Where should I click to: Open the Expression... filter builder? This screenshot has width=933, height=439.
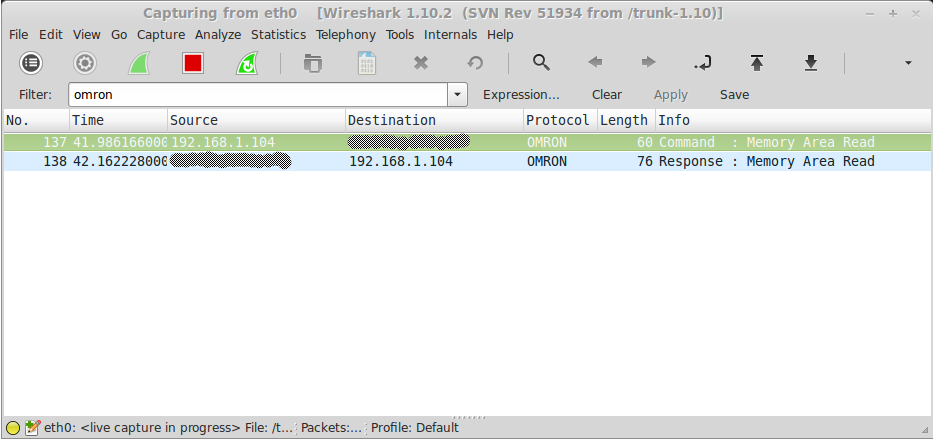pyautogui.click(x=521, y=95)
